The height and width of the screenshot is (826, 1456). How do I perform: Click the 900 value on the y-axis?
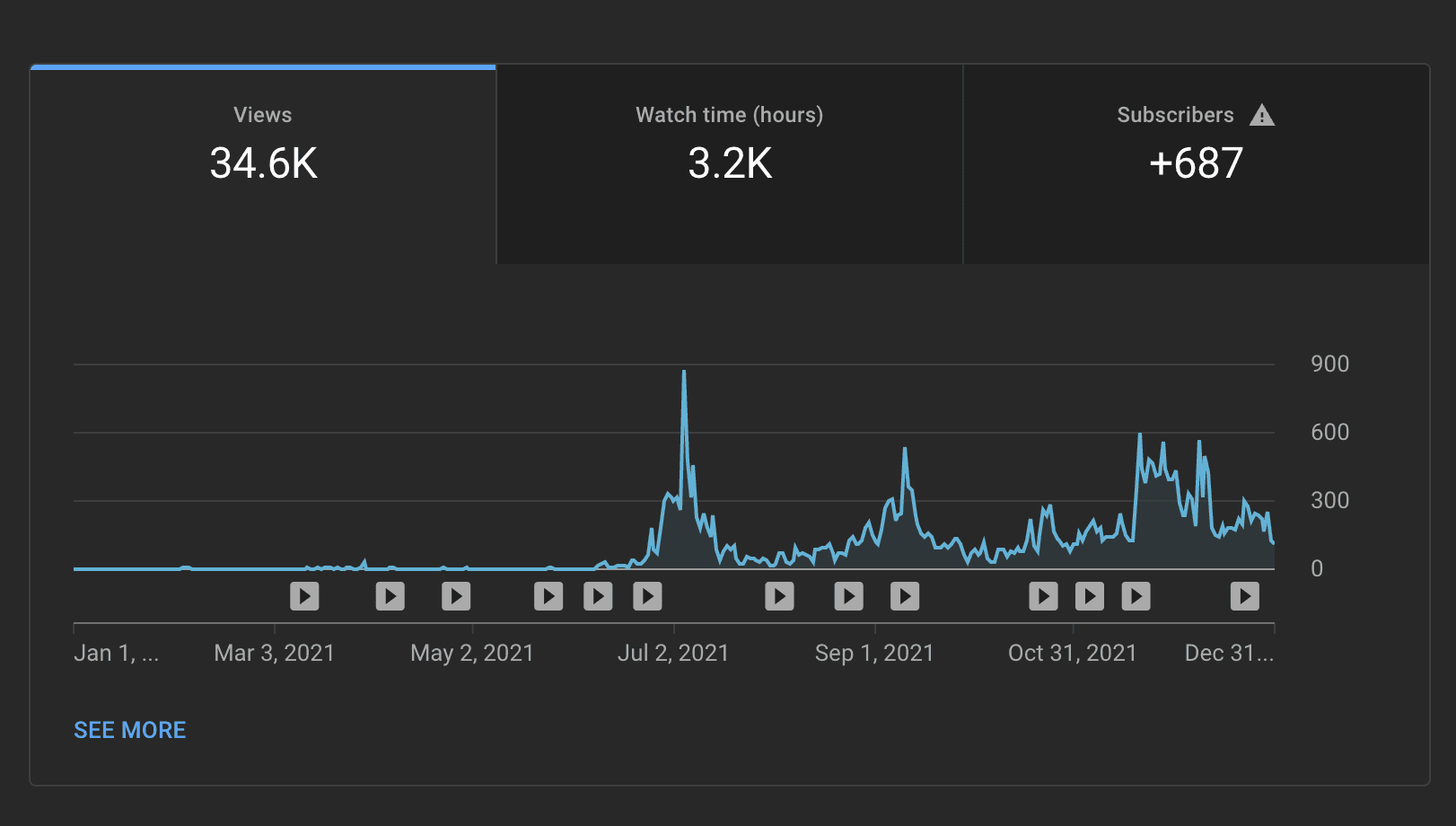1330,364
